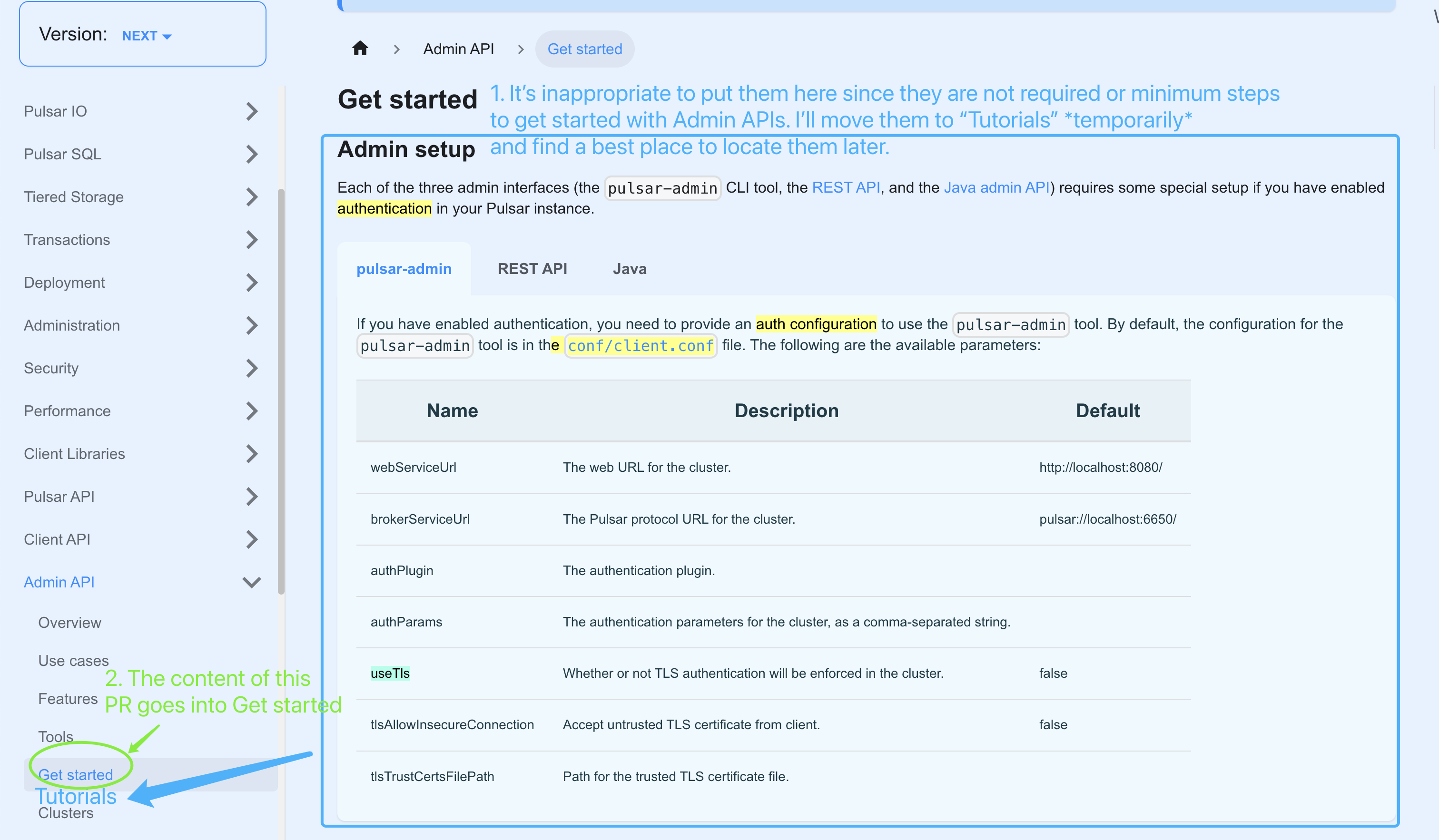The image size is (1439, 840).
Task: Open the Version NEXT dropdown
Action: pyautogui.click(x=147, y=36)
